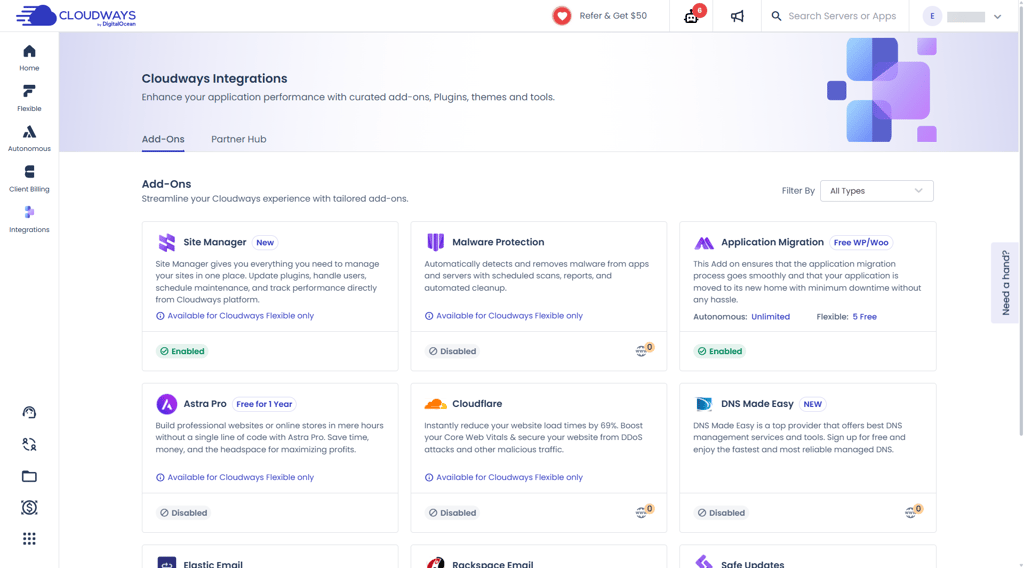The image size is (1024, 568).
Task: Go to Client Billing in sidebar
Action: tap(29, 179)
